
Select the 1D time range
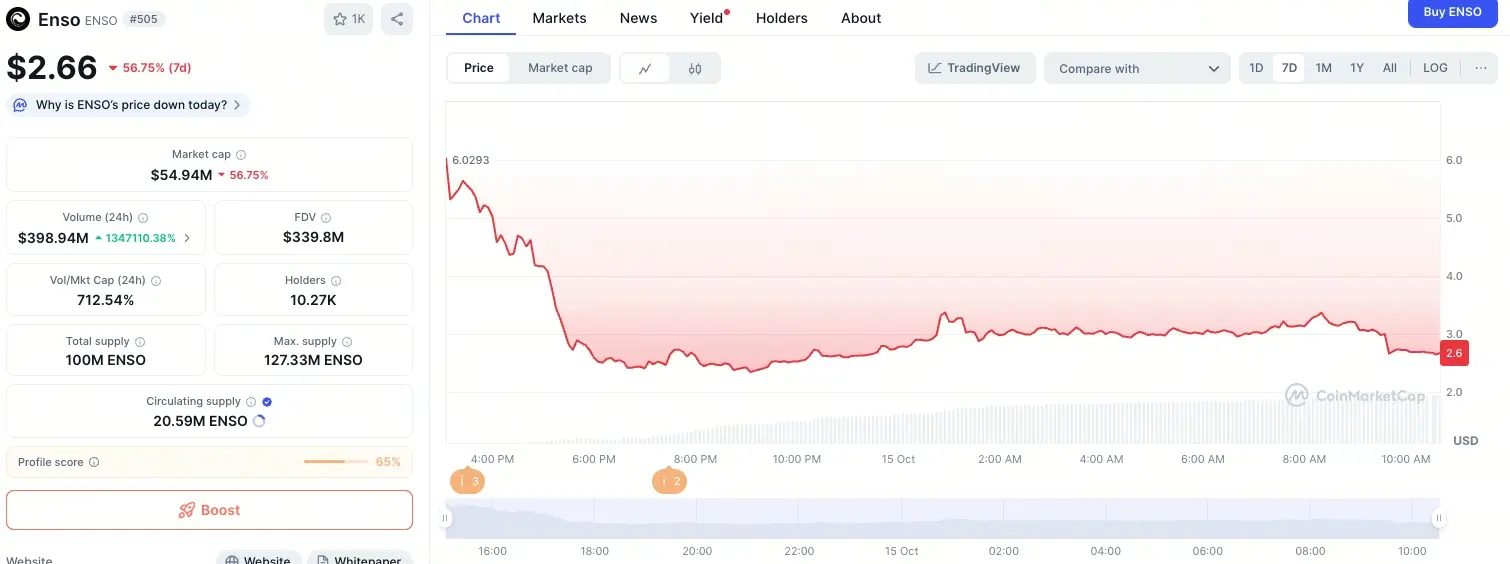[1256, 68]
